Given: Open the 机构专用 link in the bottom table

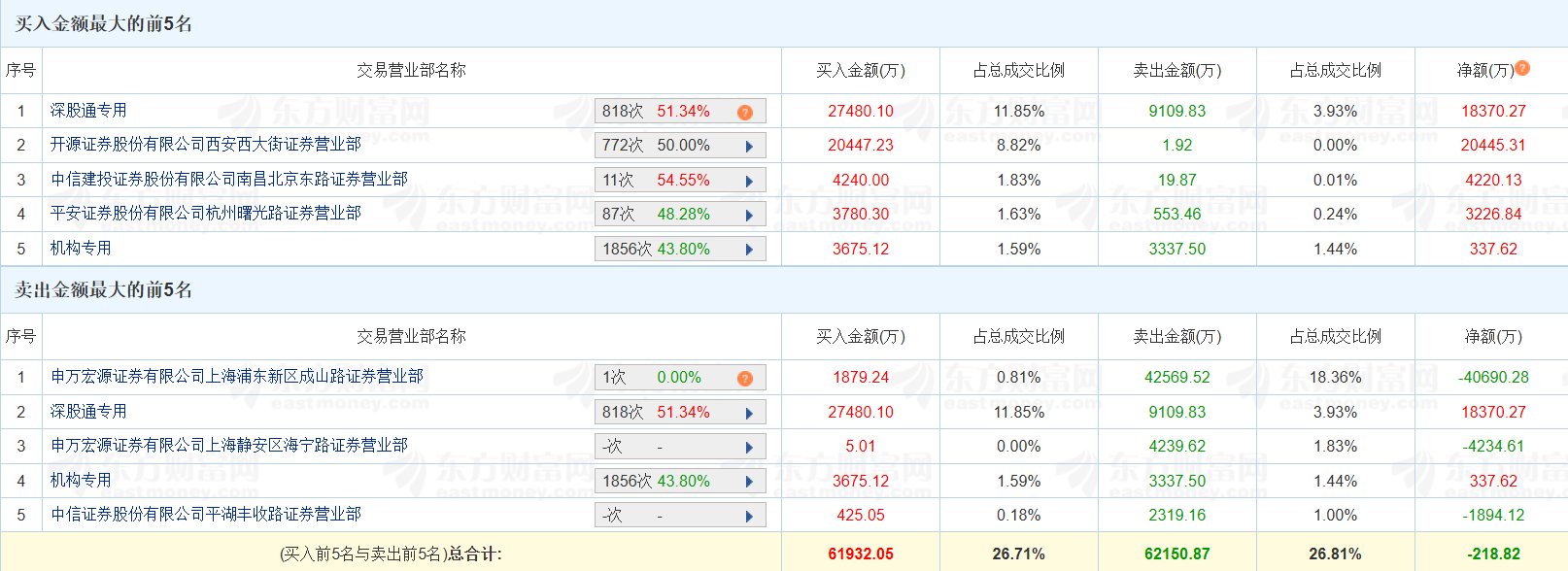Looking at the screenshot, I should (81, 481).
